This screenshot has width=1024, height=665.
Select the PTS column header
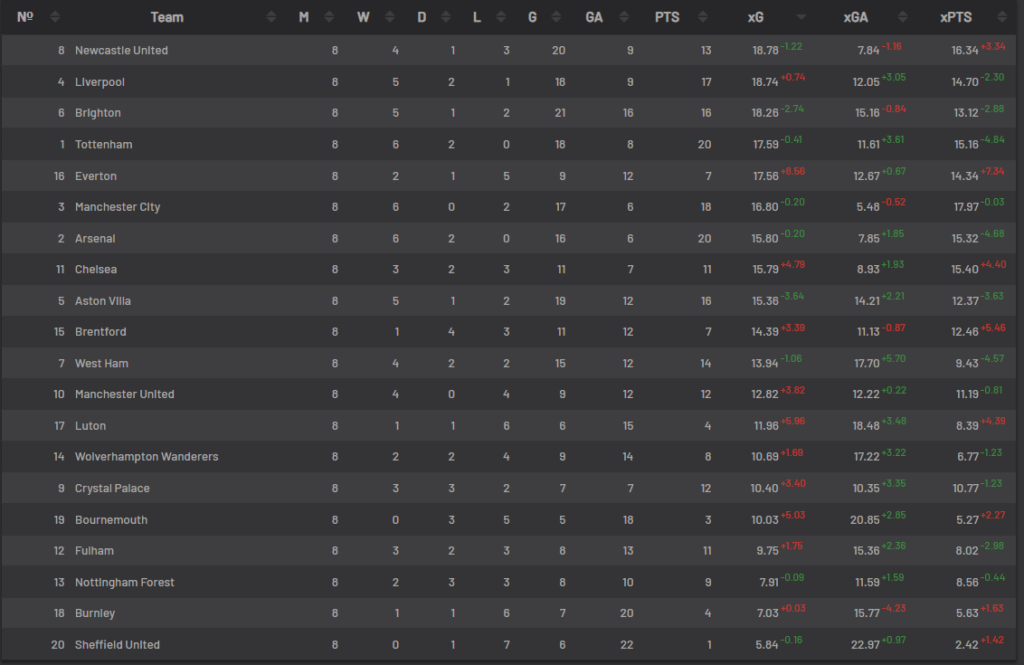[667, 16]
